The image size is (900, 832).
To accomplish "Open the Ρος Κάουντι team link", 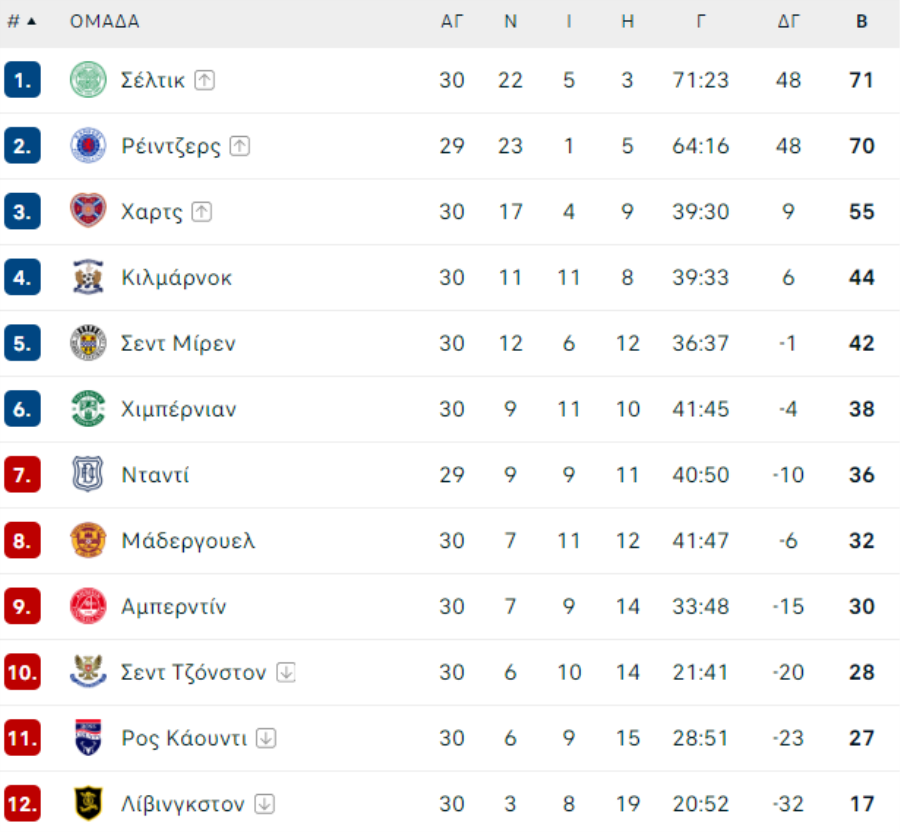I will [x=184, y=738].
